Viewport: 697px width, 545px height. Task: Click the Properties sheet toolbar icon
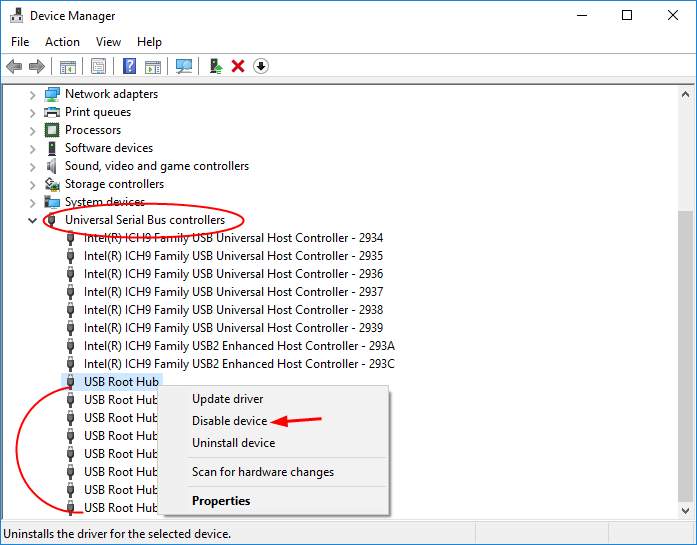98,66
